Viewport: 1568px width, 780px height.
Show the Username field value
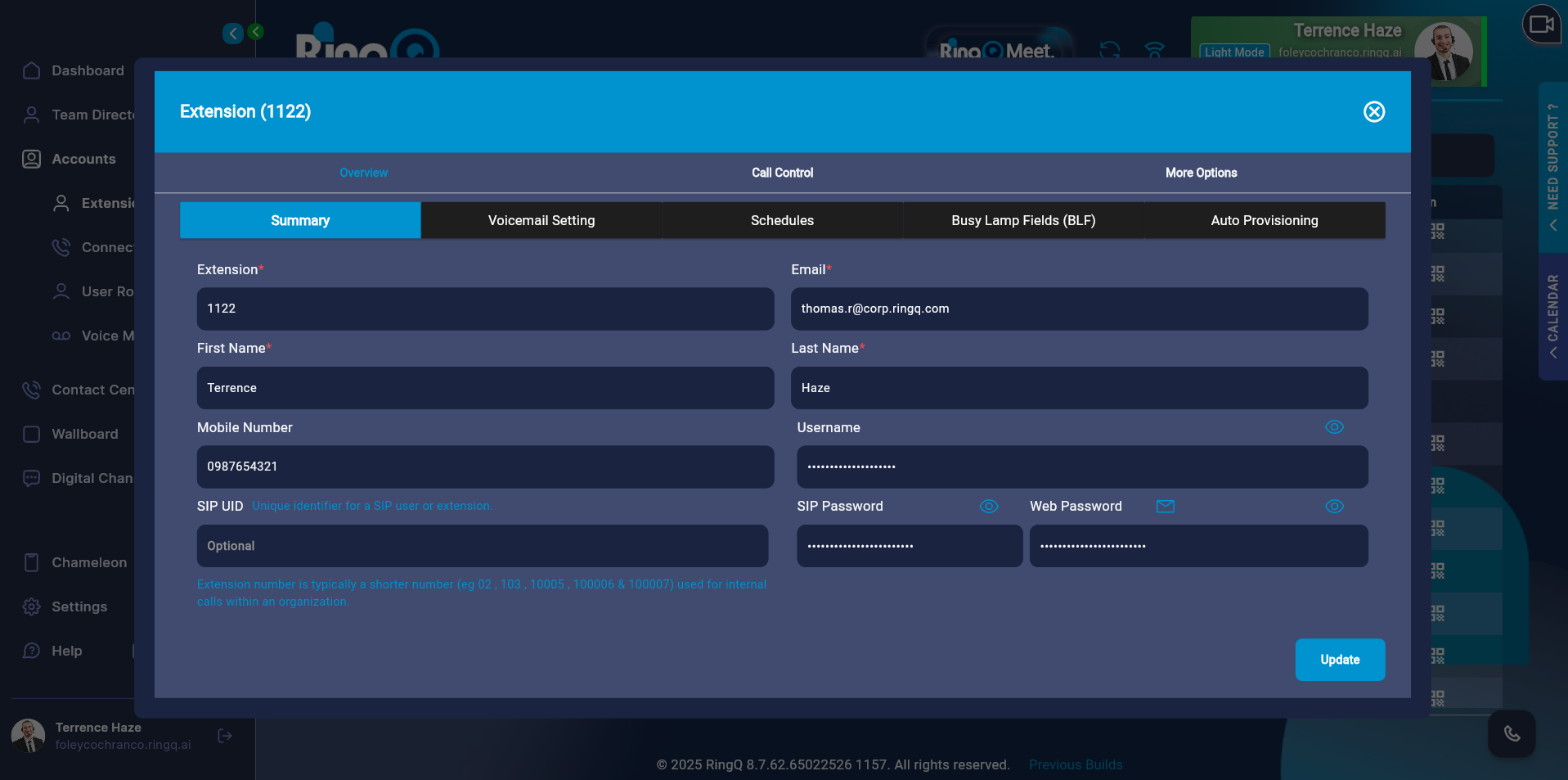[x=1334, y=426]
